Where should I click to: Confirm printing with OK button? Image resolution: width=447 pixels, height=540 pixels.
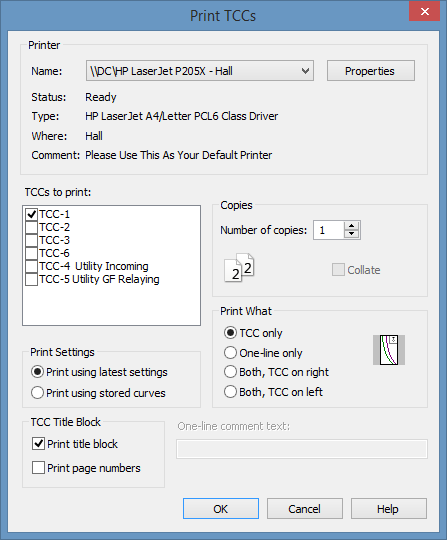coord(221,509)
